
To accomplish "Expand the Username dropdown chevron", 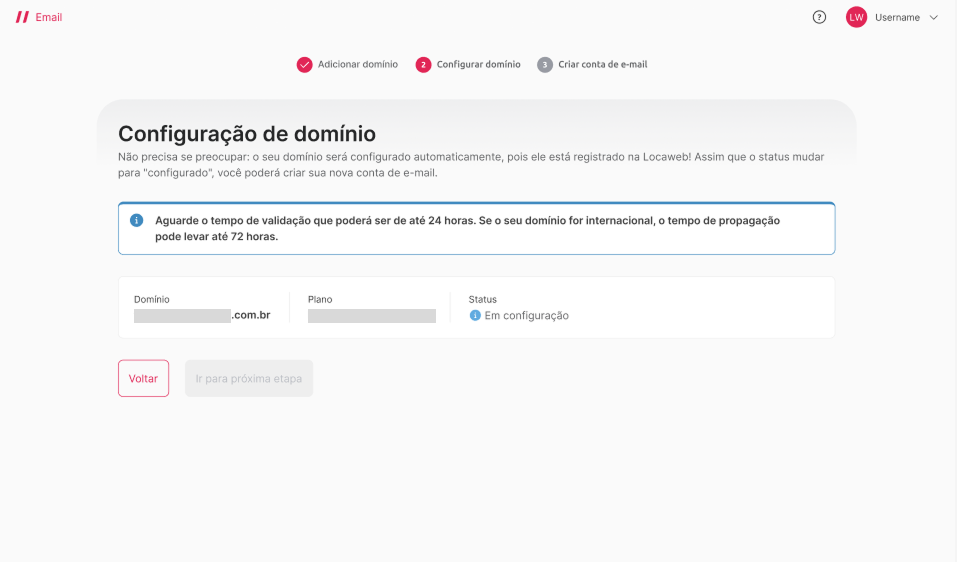I will [x=934, y=17].
